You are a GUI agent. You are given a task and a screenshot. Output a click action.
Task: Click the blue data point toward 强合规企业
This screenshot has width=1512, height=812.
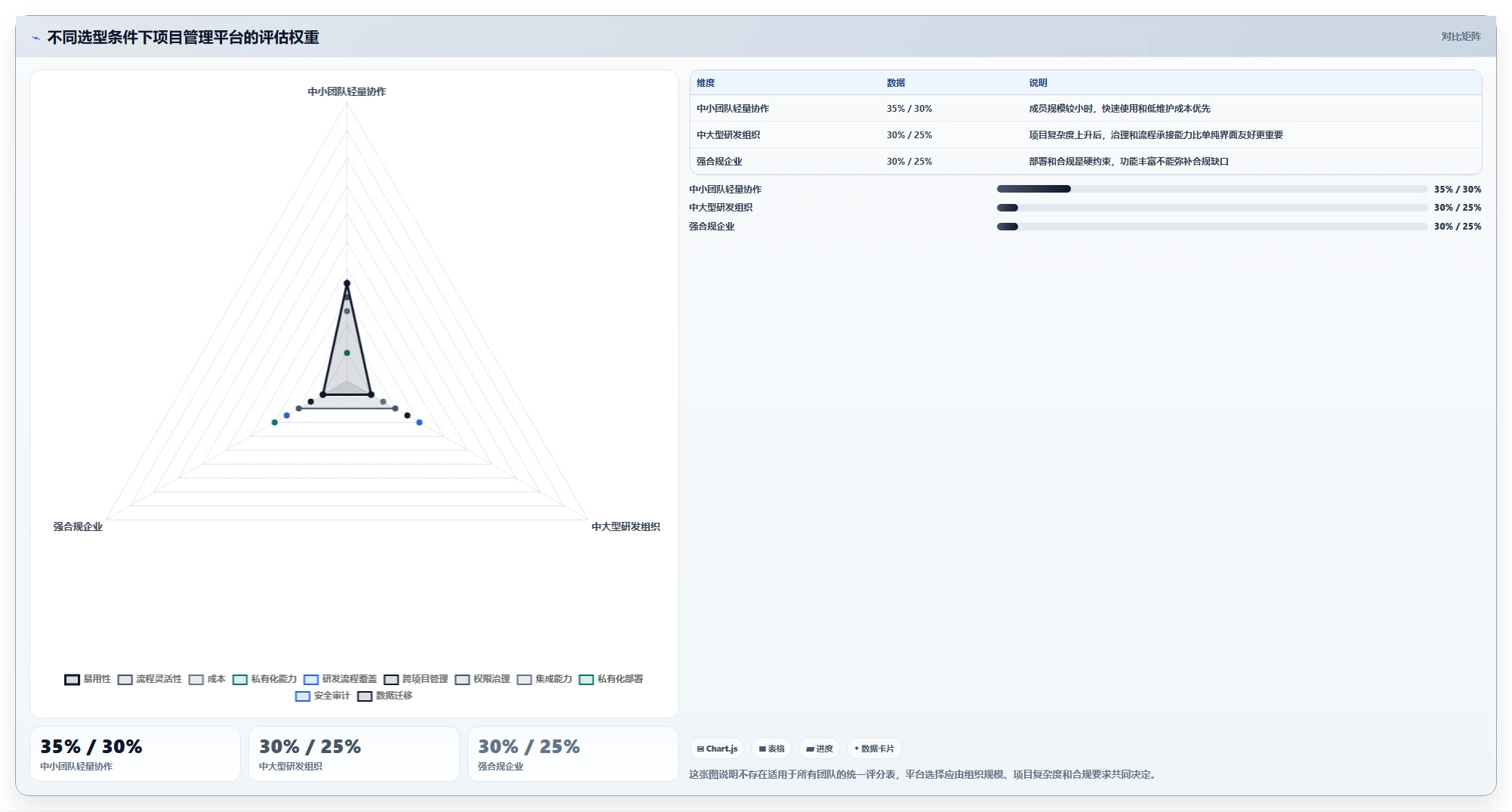(286, 415)
